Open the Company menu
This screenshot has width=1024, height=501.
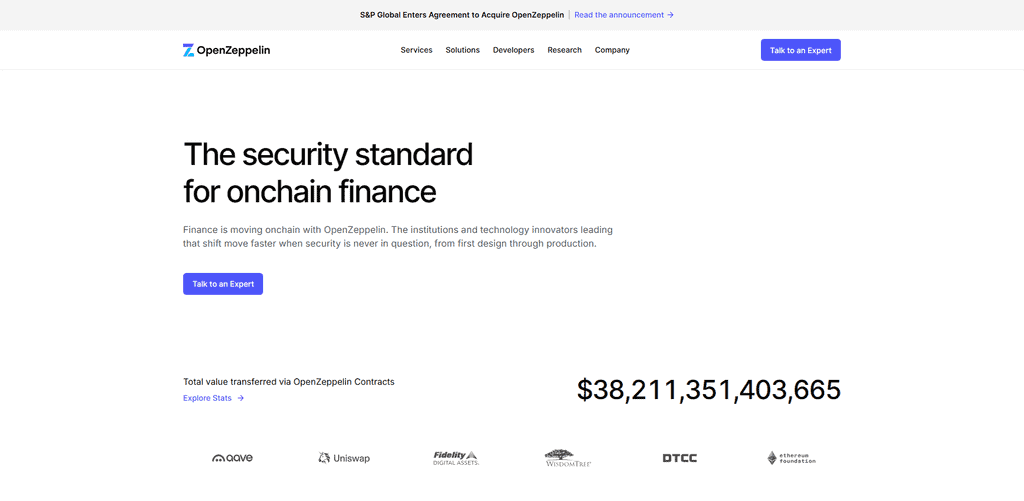tap(612, 50)
